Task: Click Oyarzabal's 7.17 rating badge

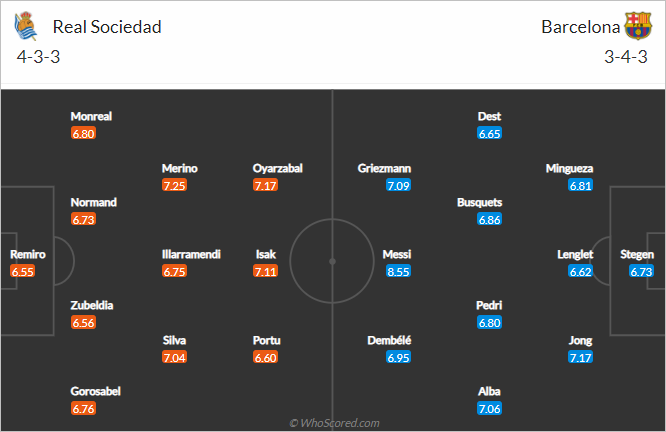Action: pyautogui.click(x=265, y=186)
